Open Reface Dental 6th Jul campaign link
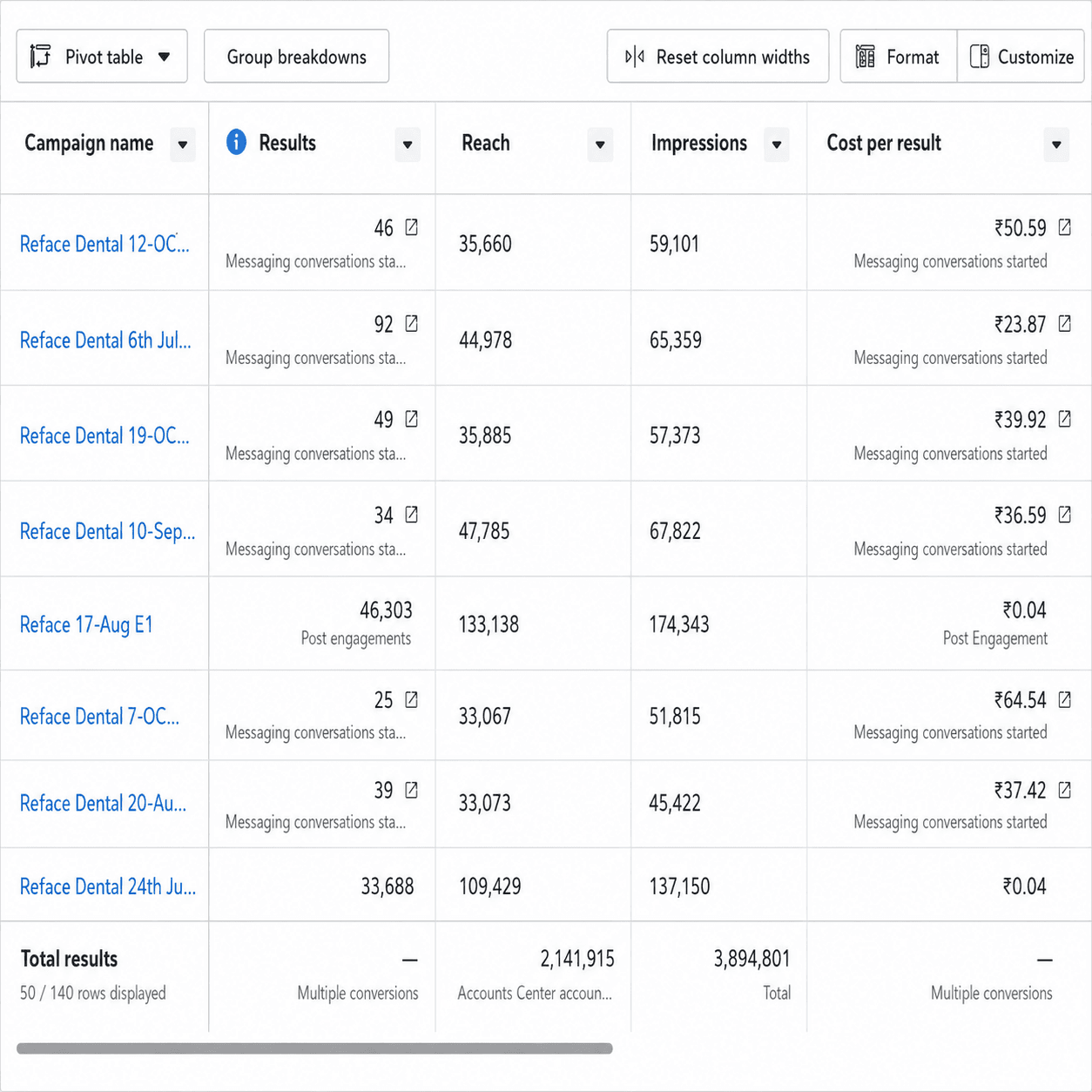Image resolution: width=1092 pixels, height=1092 pixels. click(105, 340)
